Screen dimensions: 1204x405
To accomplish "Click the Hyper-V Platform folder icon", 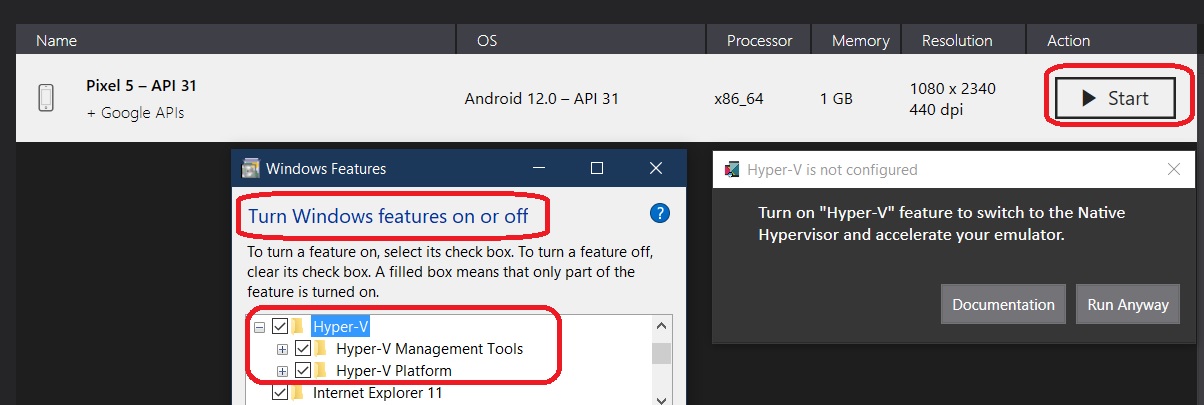I will click(x=321, y=371).
